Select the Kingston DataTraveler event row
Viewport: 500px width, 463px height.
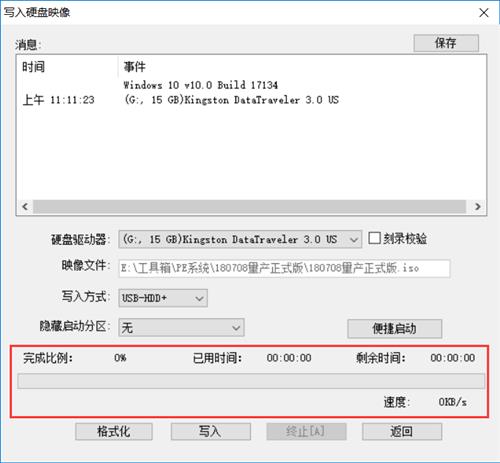231,100
